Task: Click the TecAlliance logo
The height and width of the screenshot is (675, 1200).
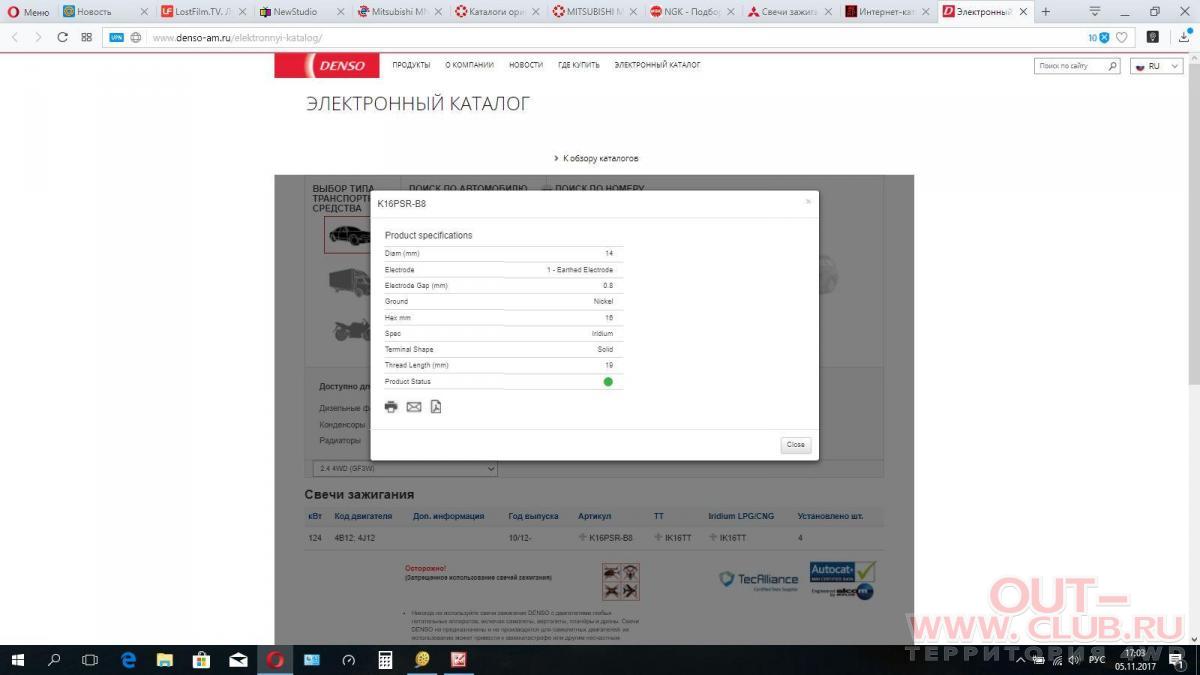Action: 758,579
